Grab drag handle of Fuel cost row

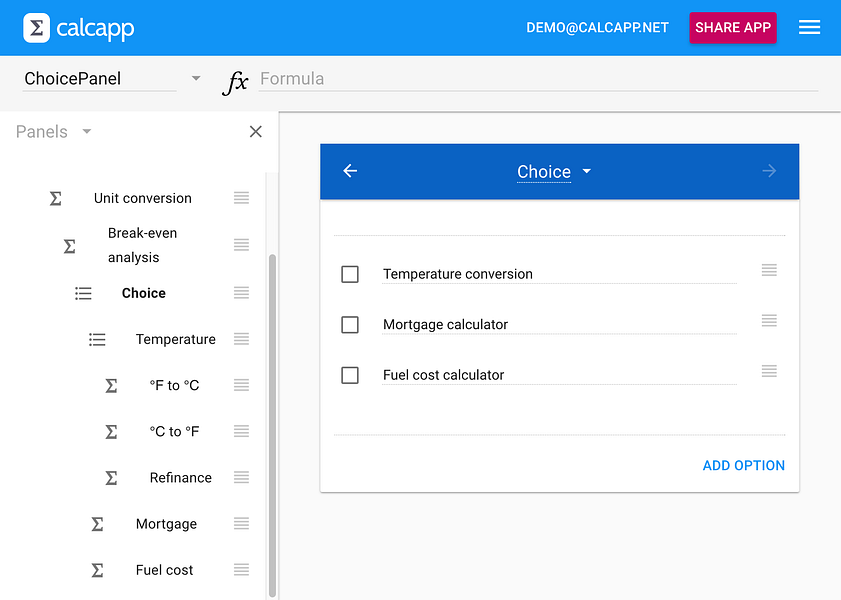click(241, 569)
